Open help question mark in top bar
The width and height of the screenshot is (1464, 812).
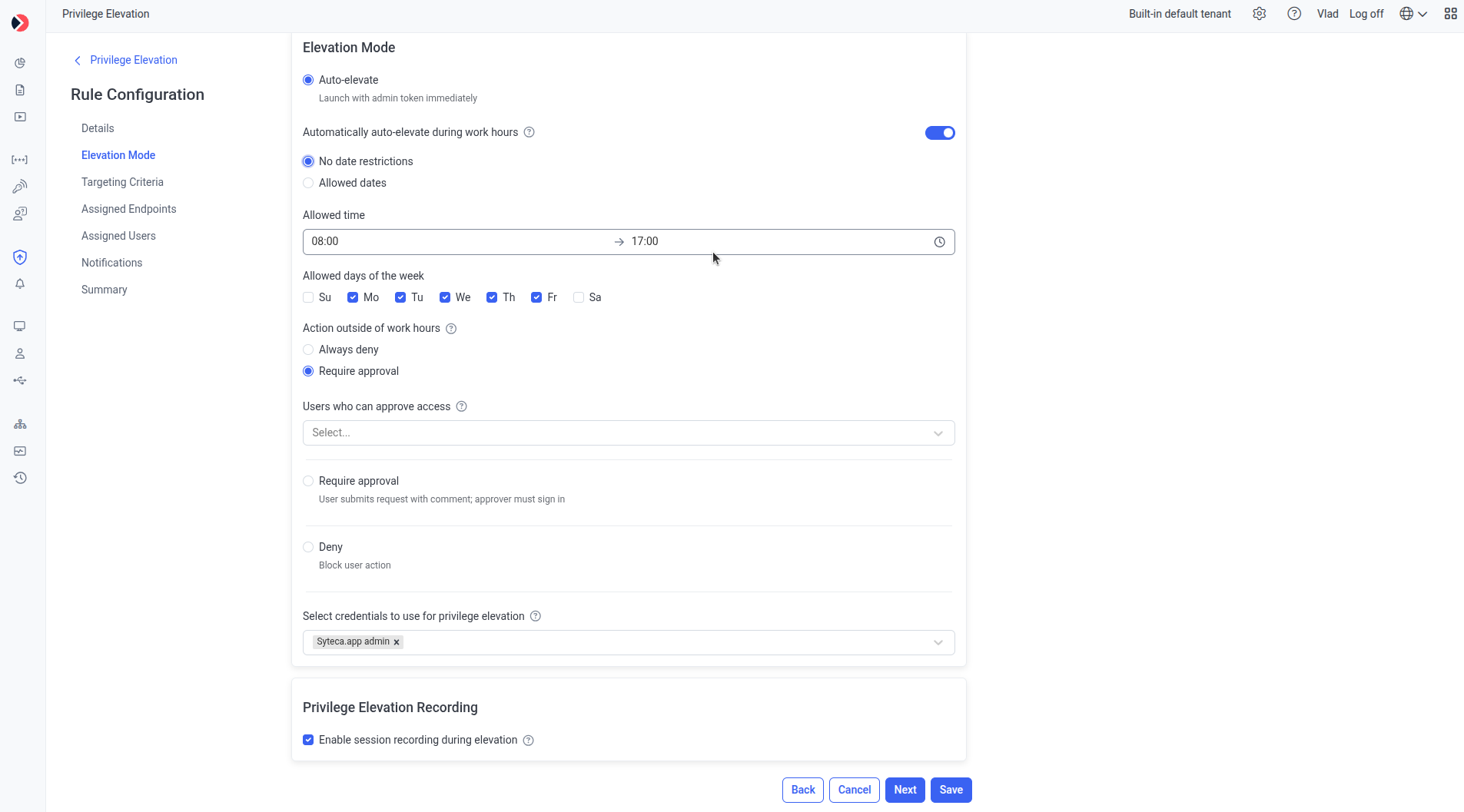coord(1294,14)
